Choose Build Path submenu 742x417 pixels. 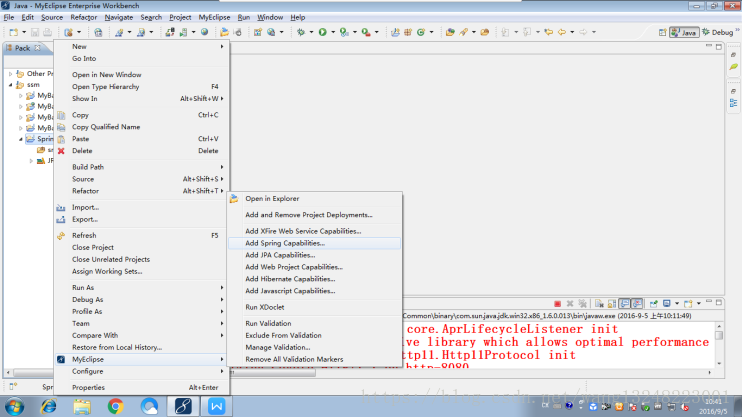pos(142,167)
